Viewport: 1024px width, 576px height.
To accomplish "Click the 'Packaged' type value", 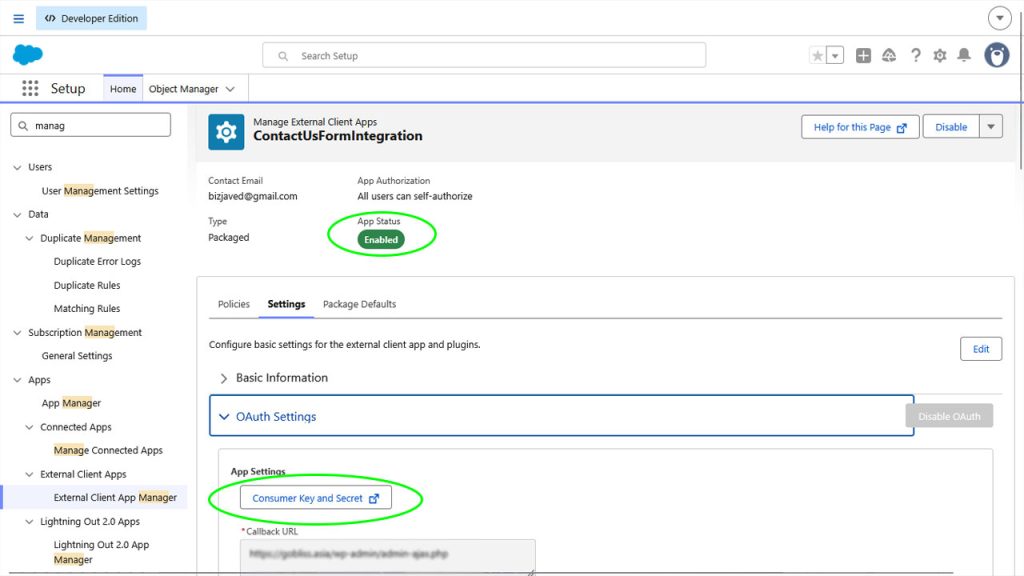I will [229, 237].
